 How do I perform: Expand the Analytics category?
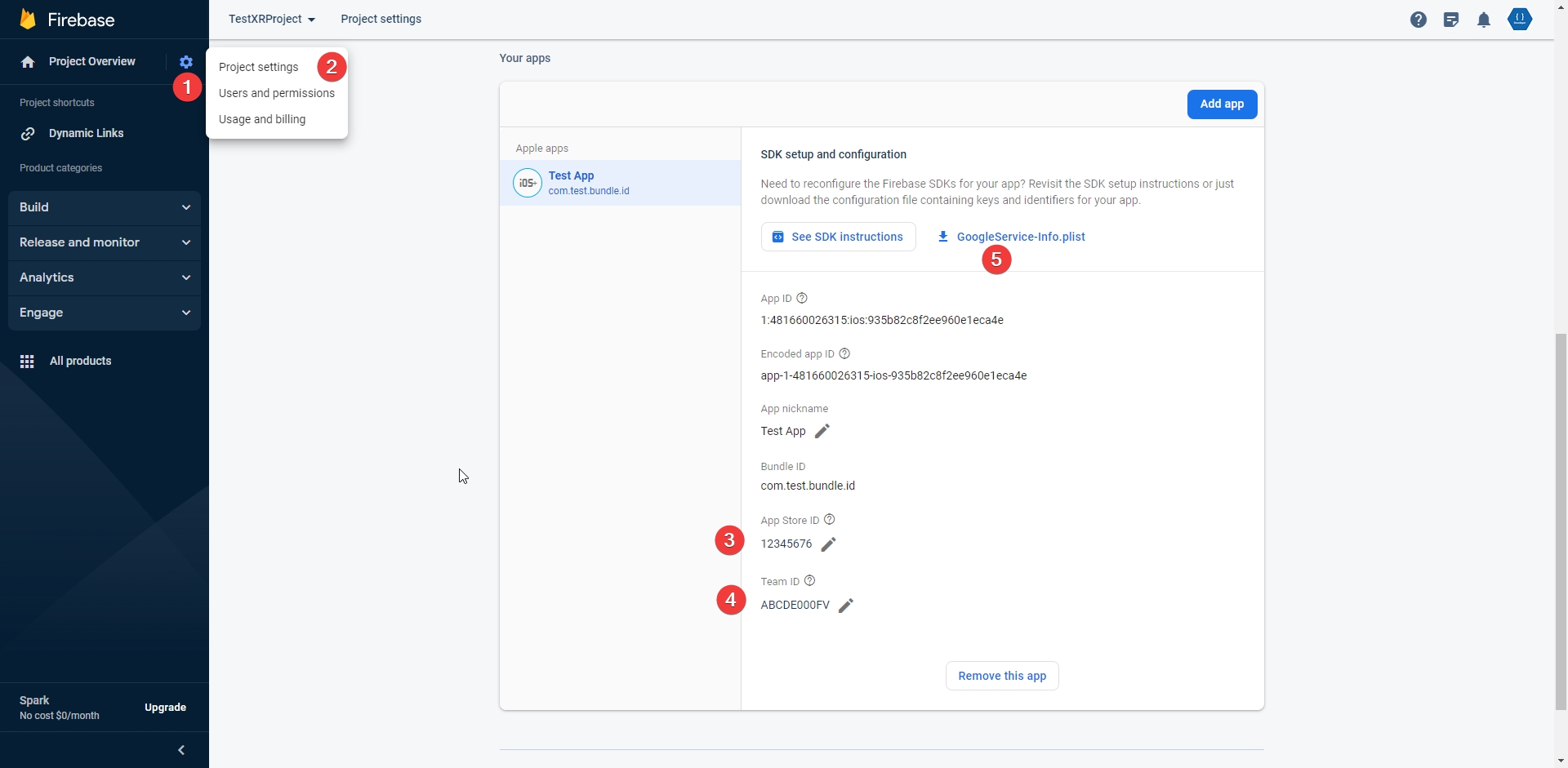coord(105,277)
